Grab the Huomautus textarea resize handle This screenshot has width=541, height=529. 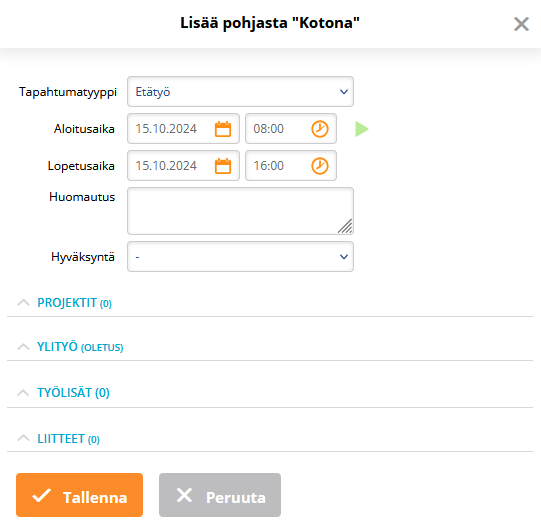(345, 226)
